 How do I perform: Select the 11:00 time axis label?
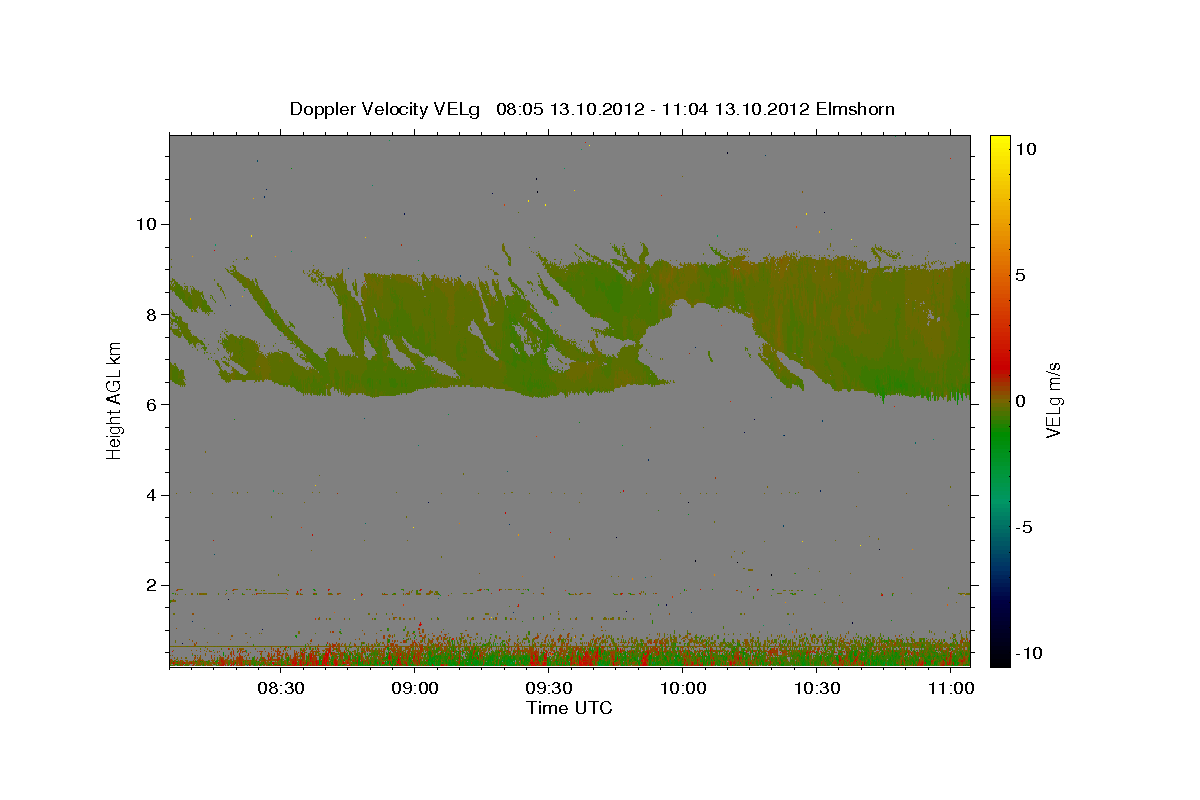click(951, 689)
